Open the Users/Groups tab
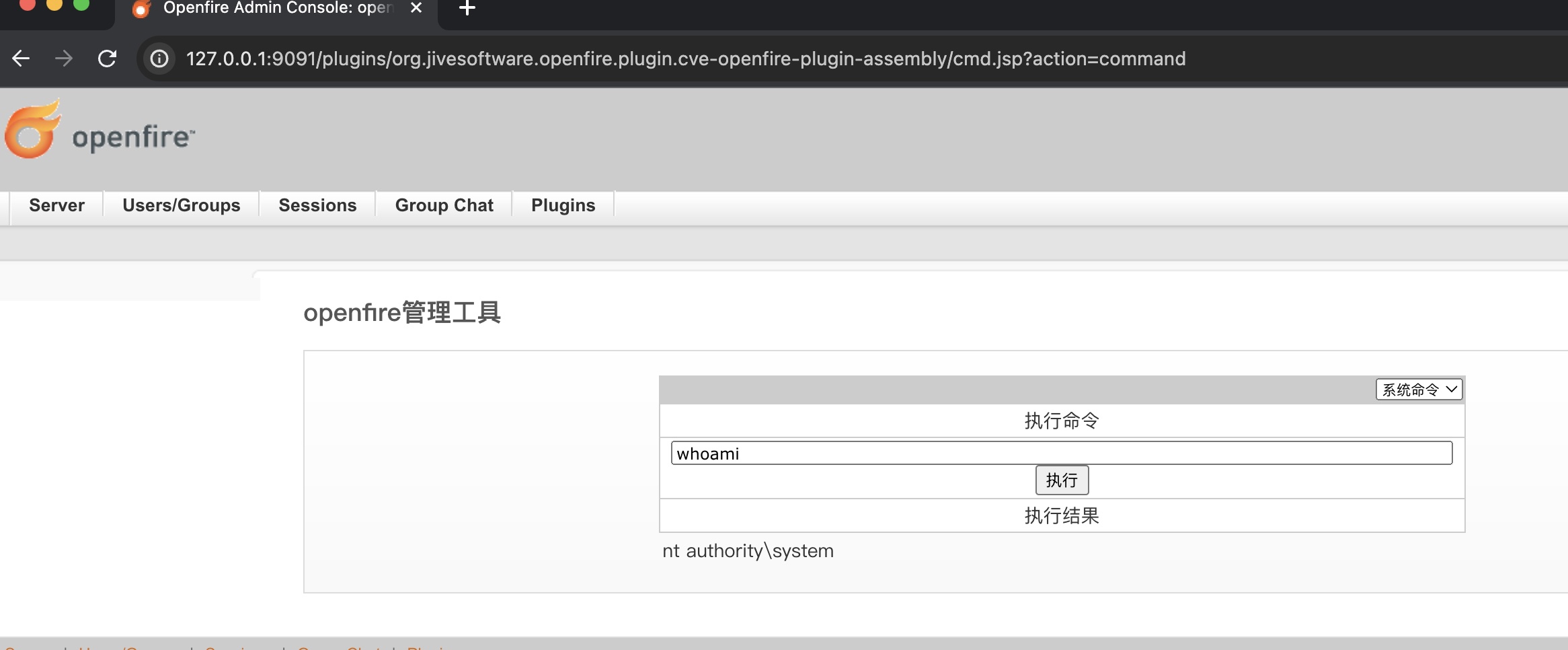Viewport: 1568px width, 650px height. click(181, 205)
